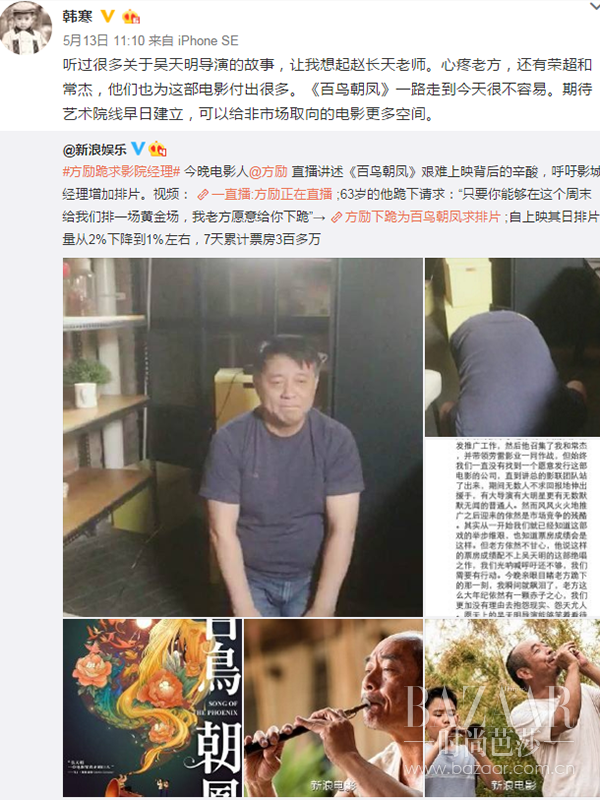This screenshot has width=600, height=800.
Task: Open the thumbnail of old man playing suona
Action: pos(333,708)
